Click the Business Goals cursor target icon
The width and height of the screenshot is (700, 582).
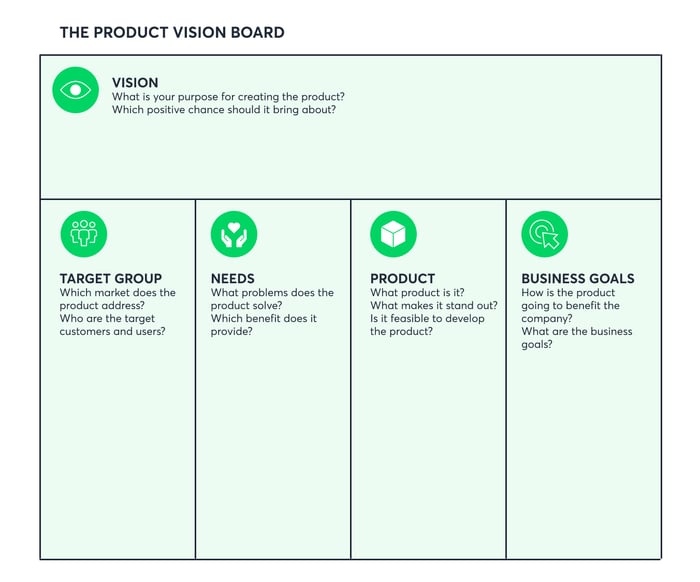coord(545,234)
